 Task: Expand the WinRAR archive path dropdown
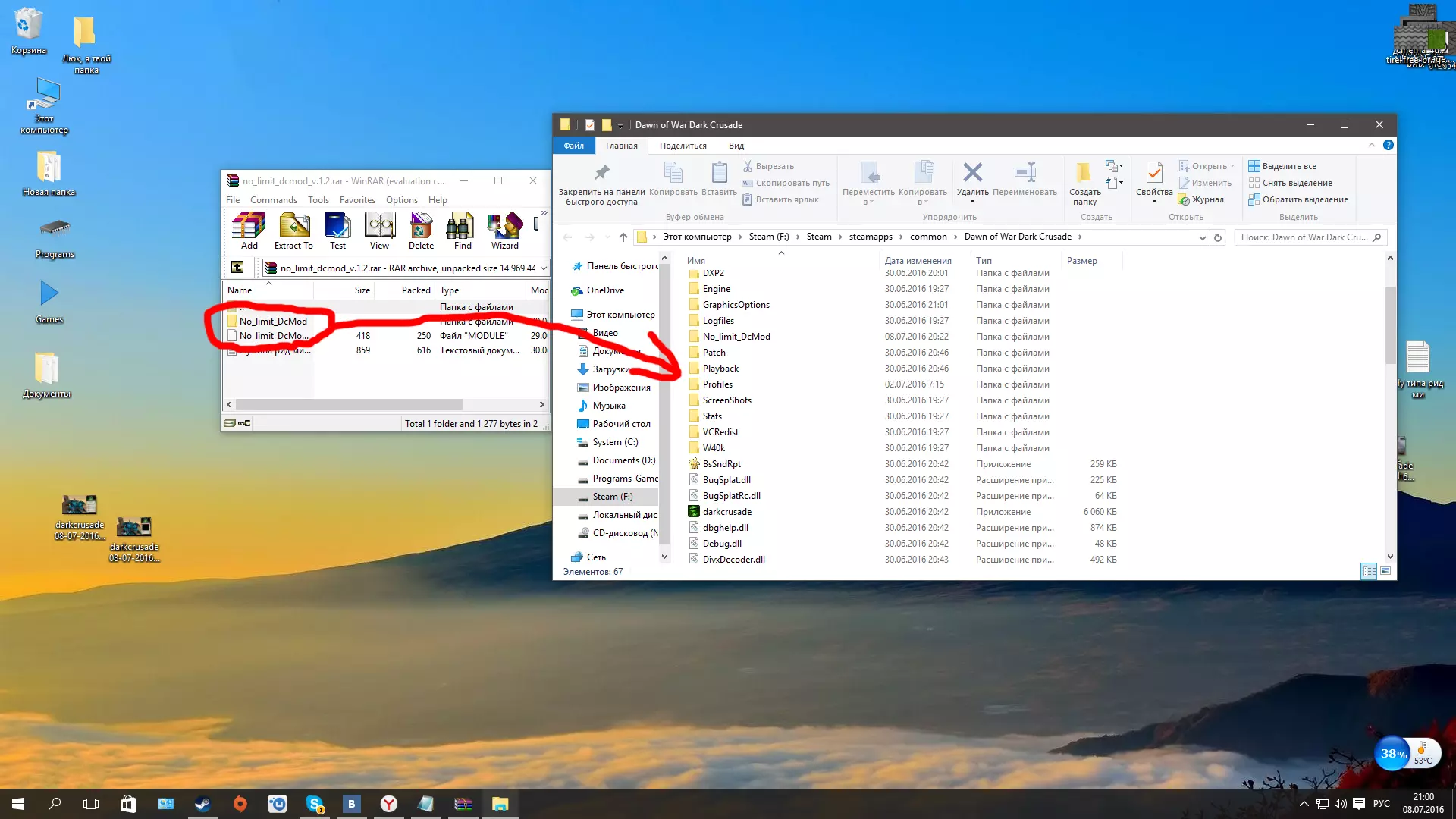point(543,268)
